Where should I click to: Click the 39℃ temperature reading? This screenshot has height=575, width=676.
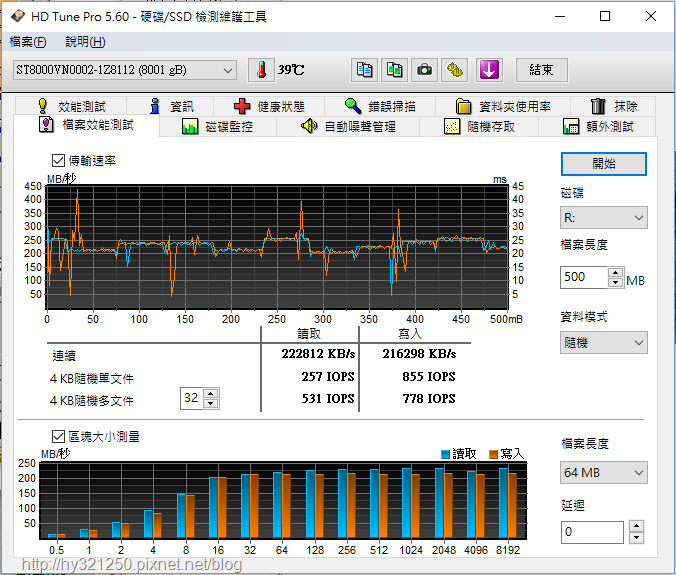click(291, 70)
